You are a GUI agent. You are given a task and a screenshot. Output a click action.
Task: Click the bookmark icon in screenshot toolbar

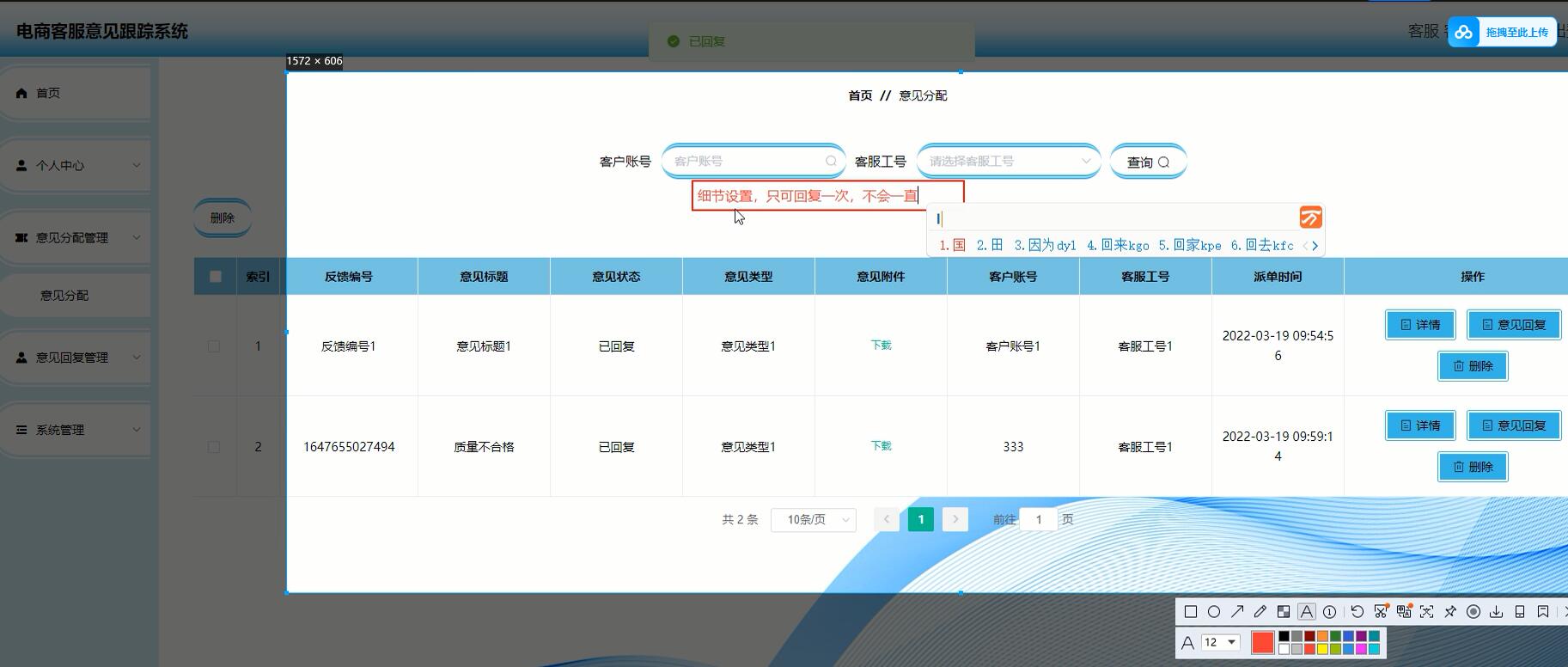(x=1543, y=612)
